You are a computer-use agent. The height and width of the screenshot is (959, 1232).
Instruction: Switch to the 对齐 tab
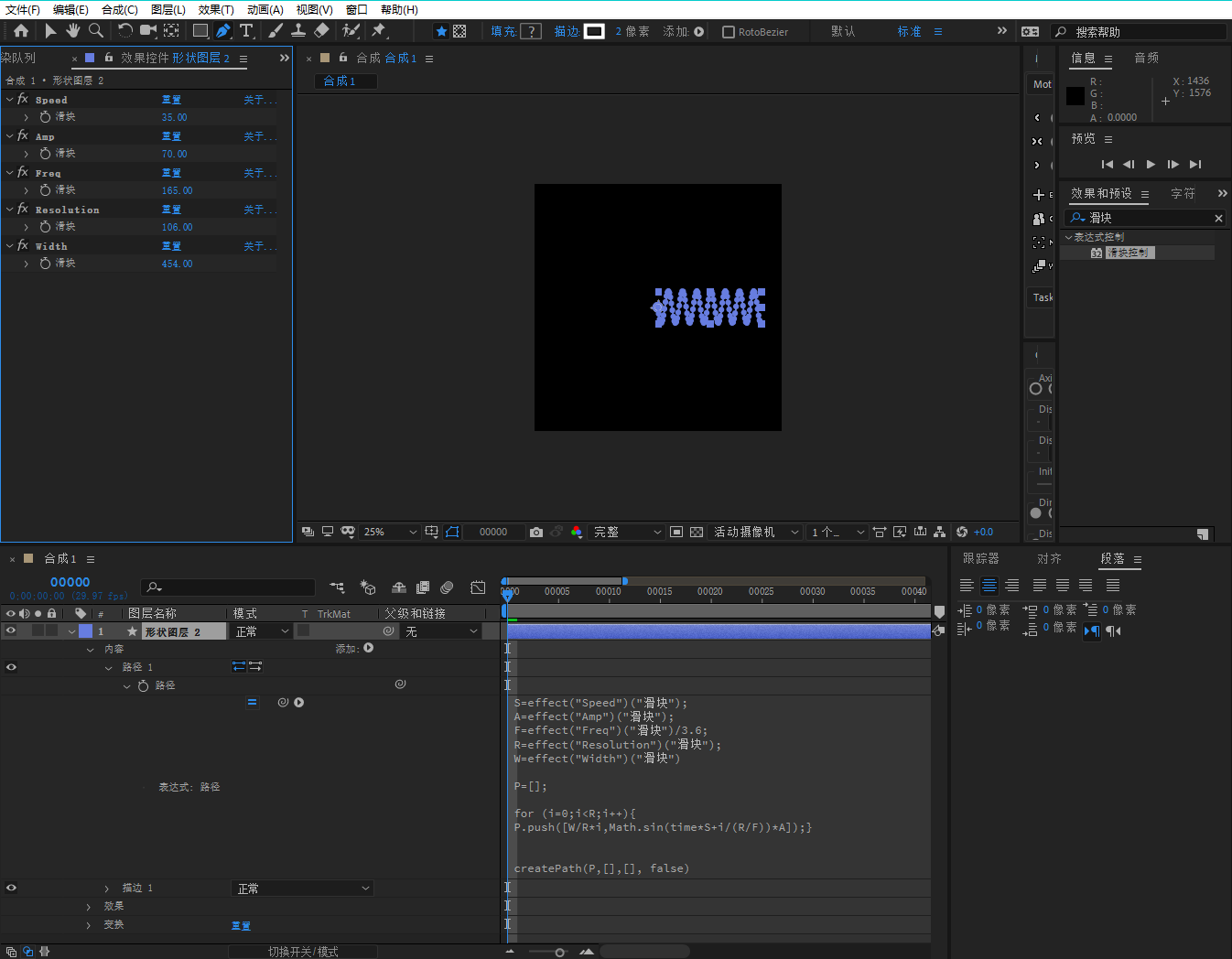[x=1049, y=558]
